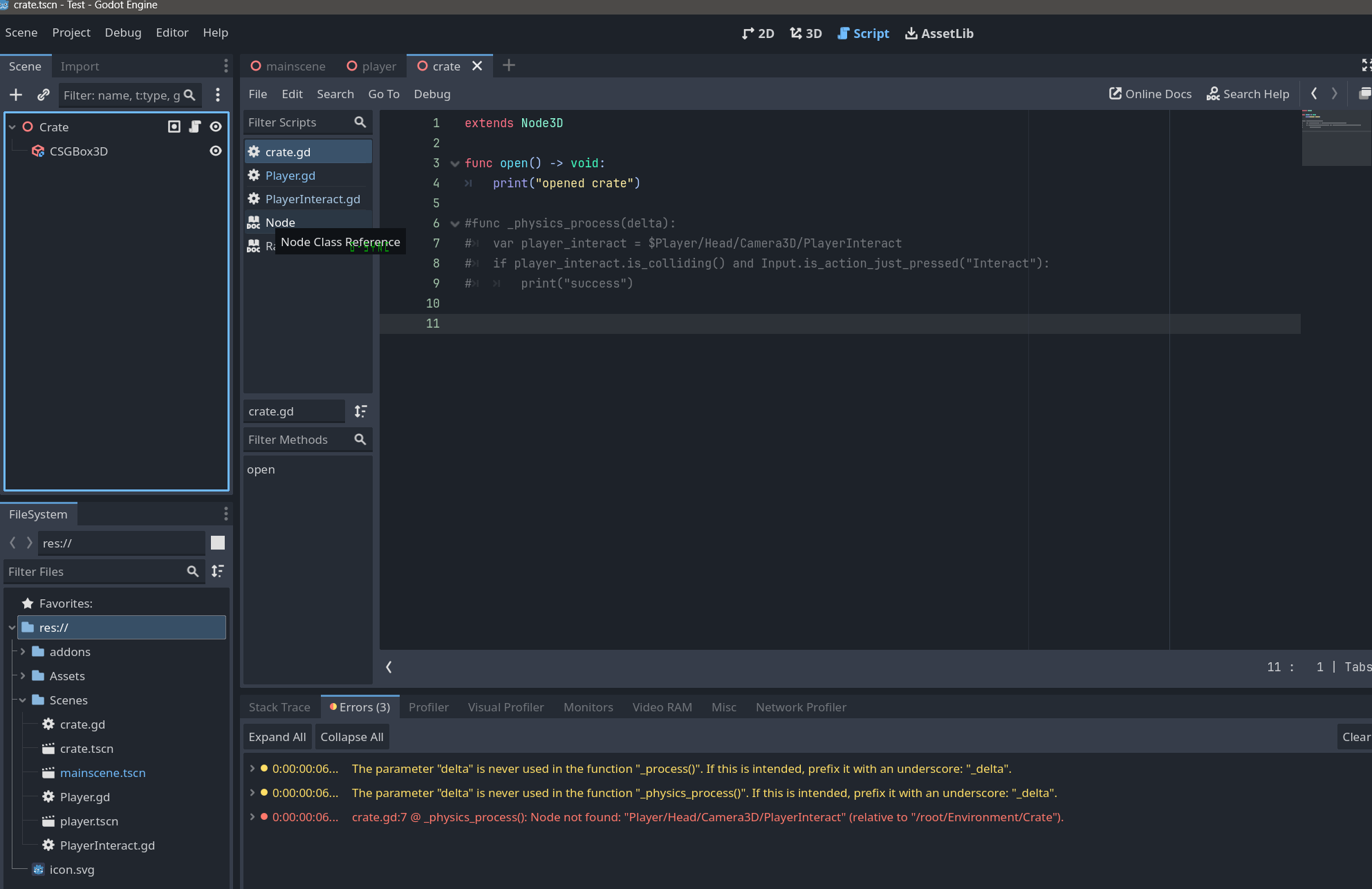Collapse the scripts side panel
This screenshot has height=889, width=1372.
[x=389, y=667]
